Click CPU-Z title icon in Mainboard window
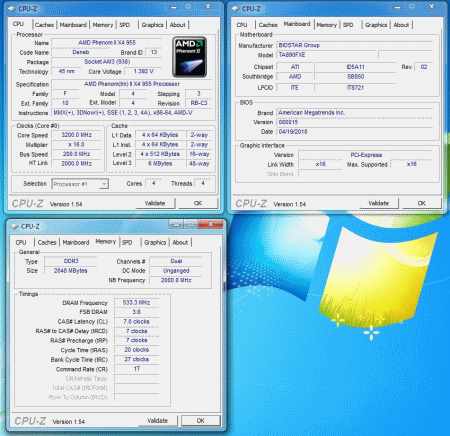Screen dimensions: 450x436 point(236,9)
